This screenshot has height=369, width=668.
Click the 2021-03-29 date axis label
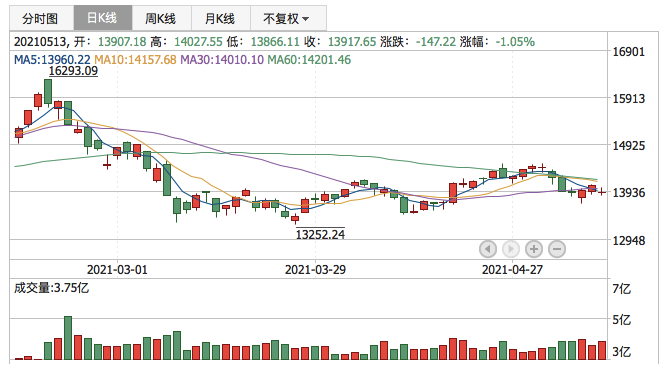[x=315, y=270]
